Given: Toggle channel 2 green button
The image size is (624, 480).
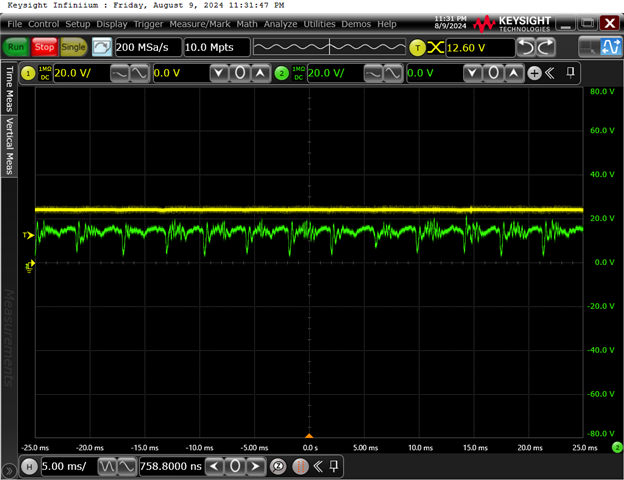Looking at the screenshot, I should click(282, 73).
